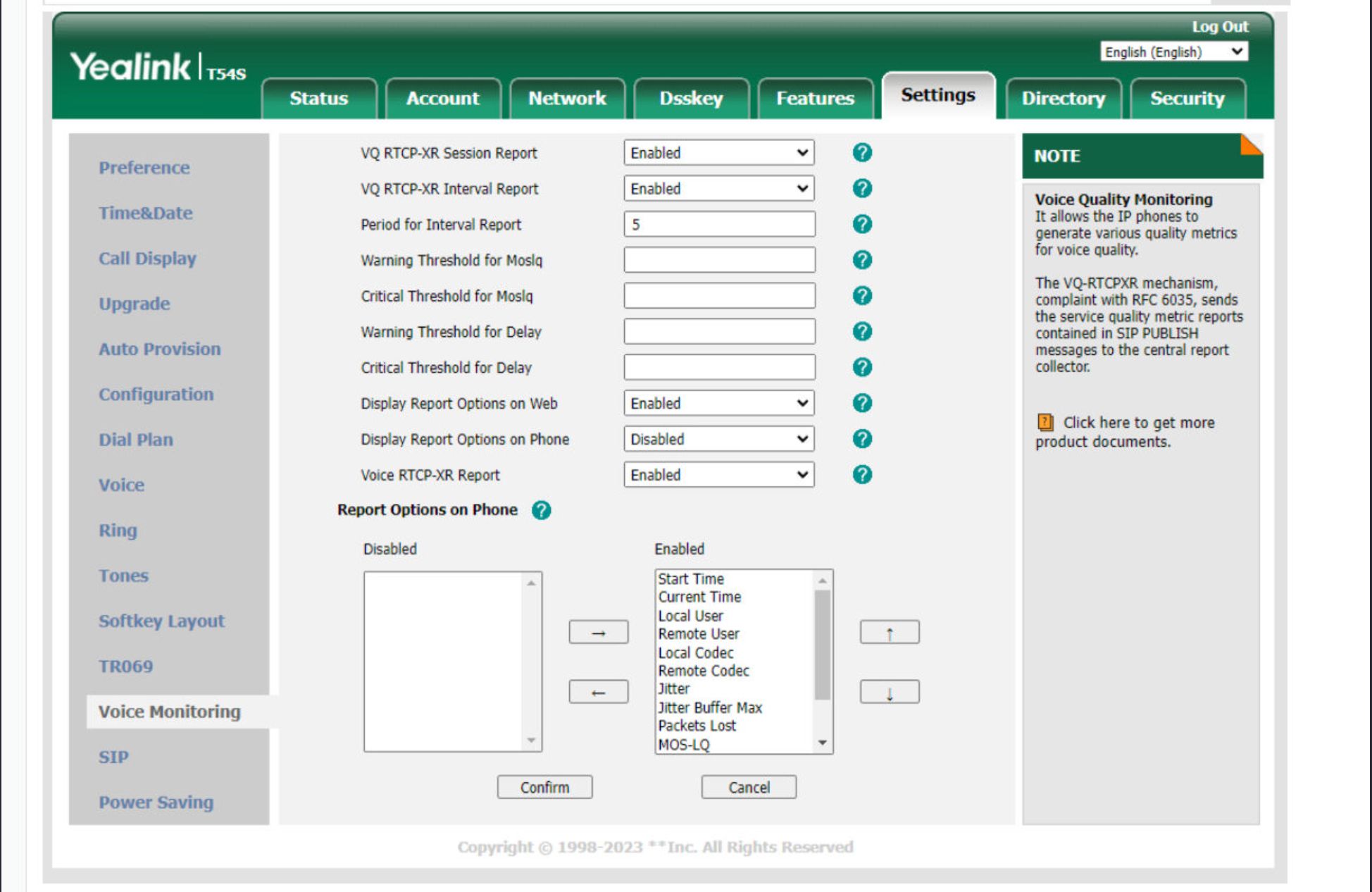This screenshot has height=892, width=1372.
Task: Open the language selection dropdown
Action: (x=1173, y=52)
